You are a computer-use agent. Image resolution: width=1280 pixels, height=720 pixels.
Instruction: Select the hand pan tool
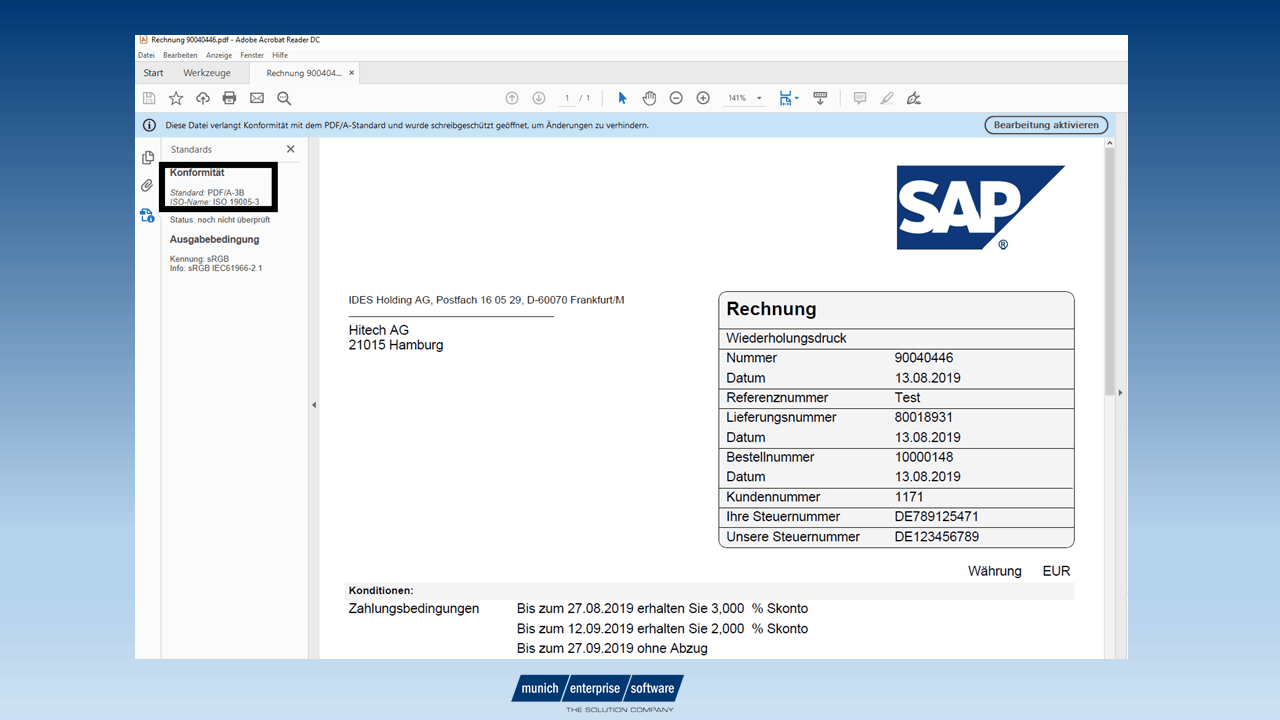click(x=649, y=98)
